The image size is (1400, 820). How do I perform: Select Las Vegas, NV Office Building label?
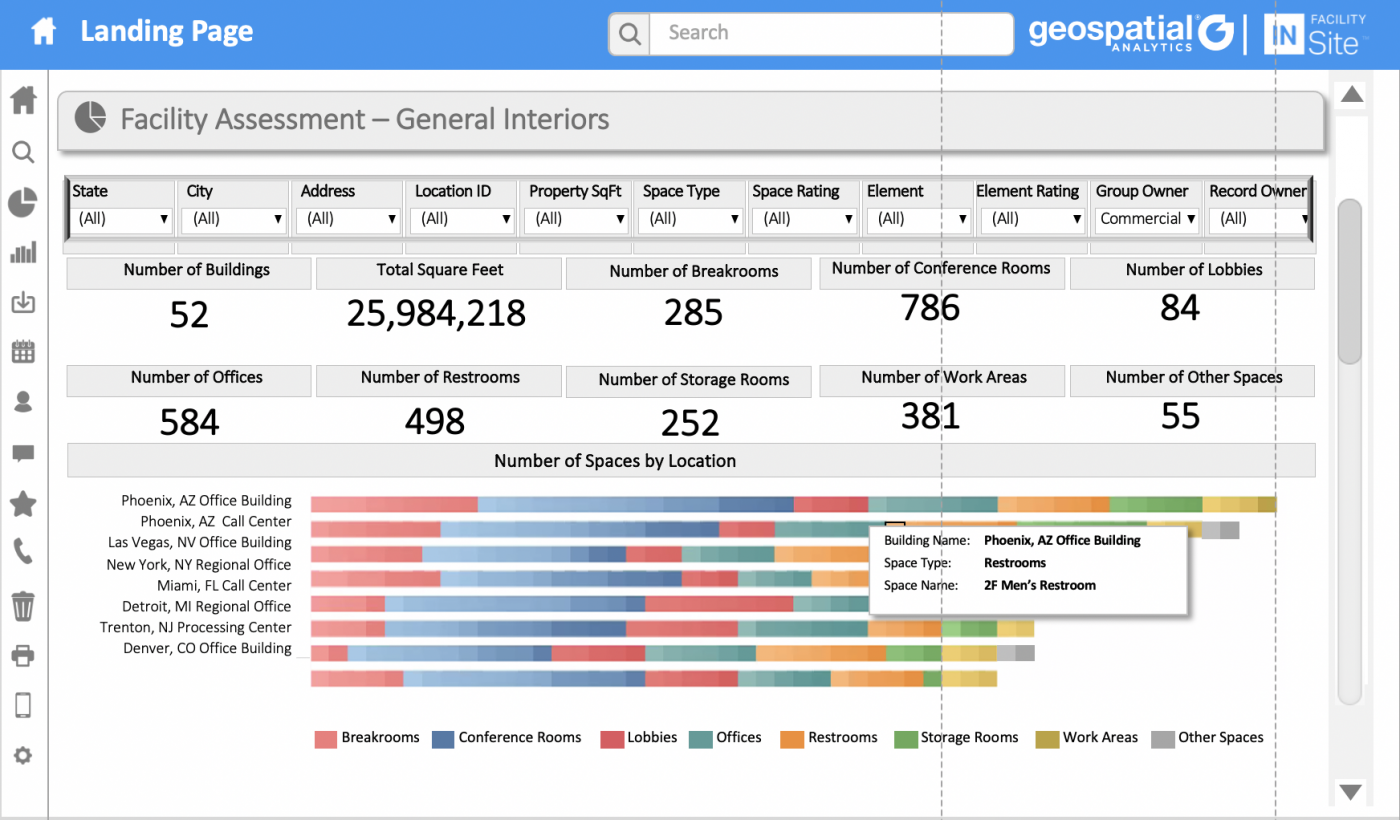pyautogui.click(x=199, y=542)
